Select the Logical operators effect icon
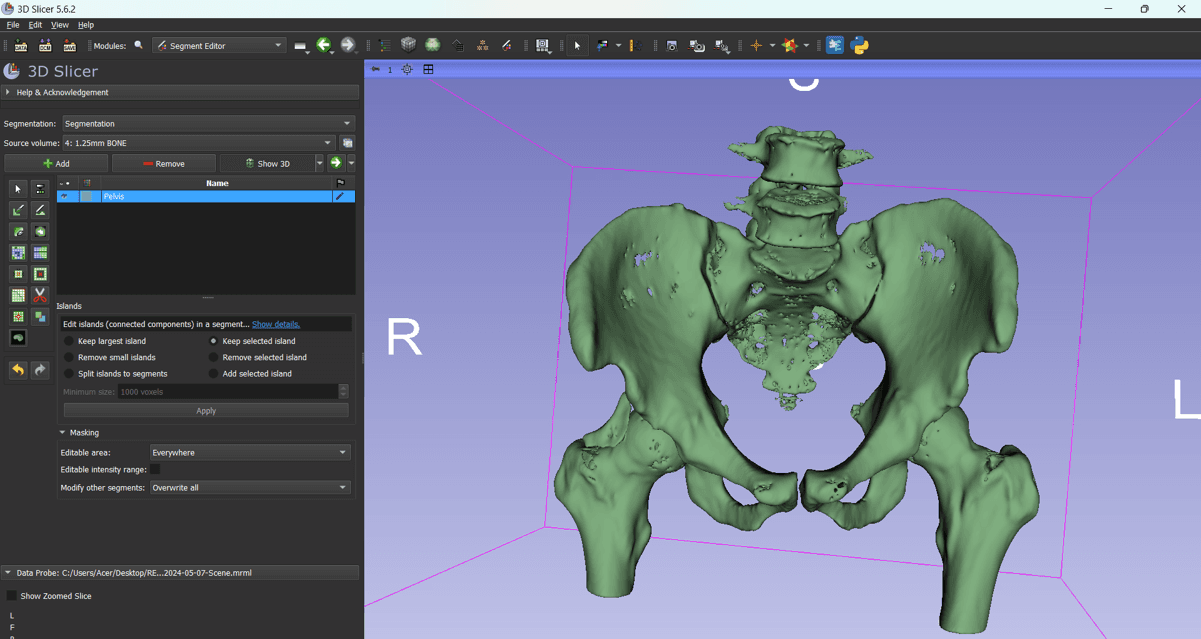The height and width of the screenshot is (639, 1201). 40,316
